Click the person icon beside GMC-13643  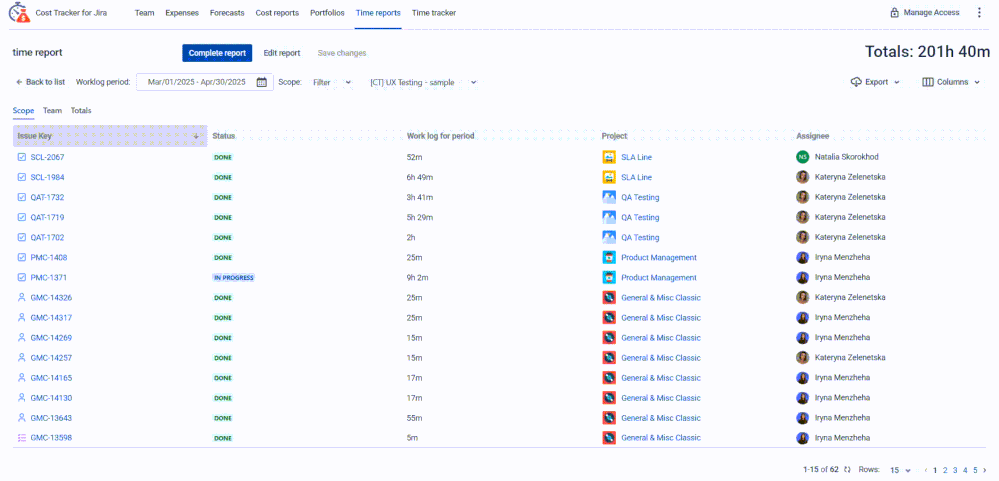[x=22, y=418]
